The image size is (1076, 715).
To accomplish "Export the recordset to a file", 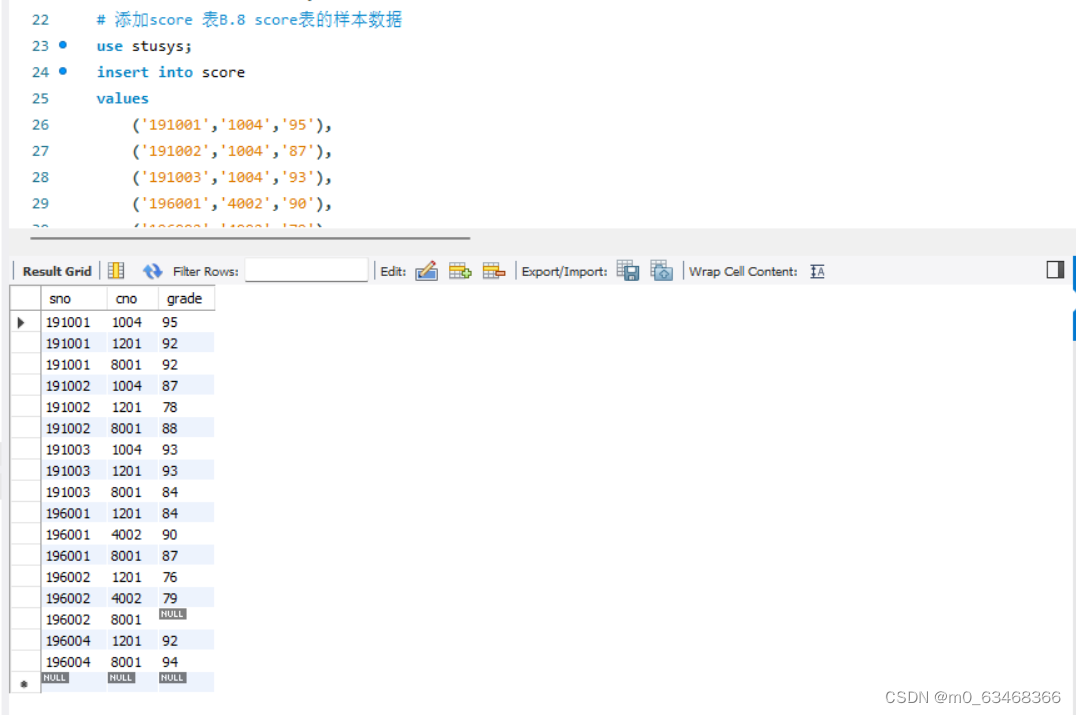I will 628,270.
